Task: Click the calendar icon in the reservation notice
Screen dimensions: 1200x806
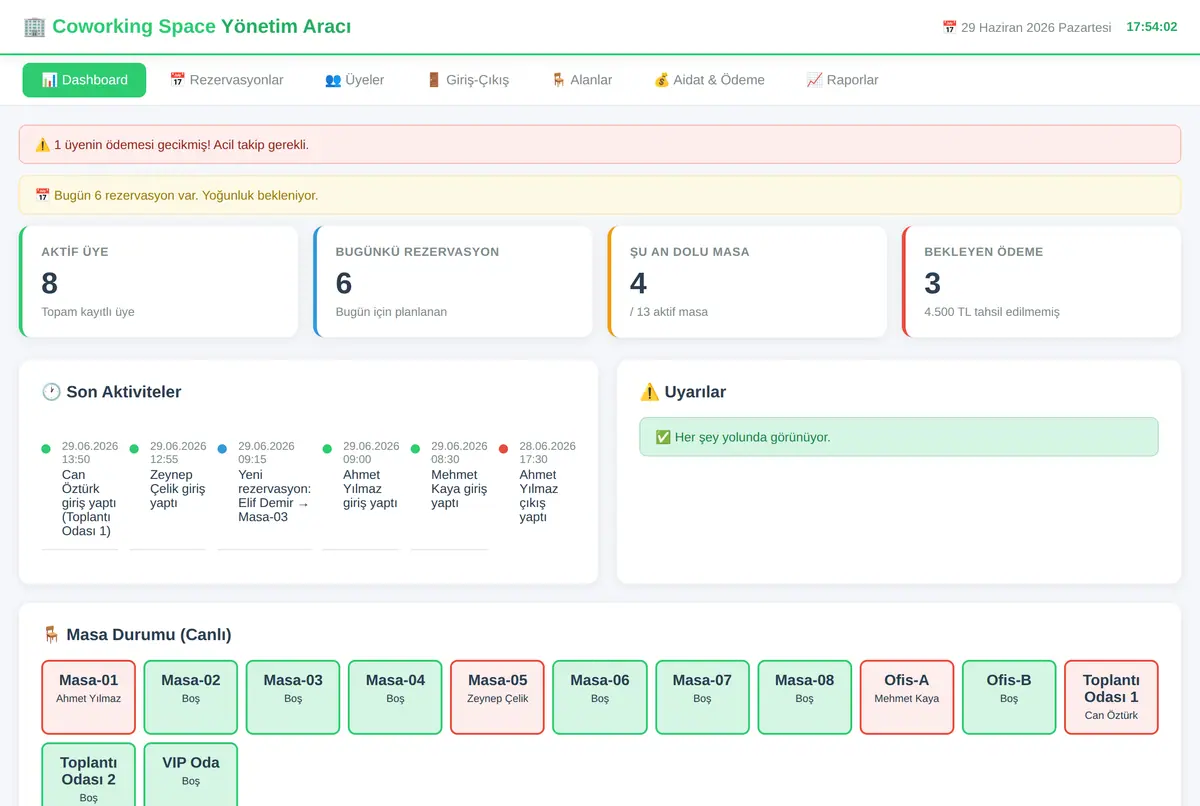Action: (x=42, y=195)
